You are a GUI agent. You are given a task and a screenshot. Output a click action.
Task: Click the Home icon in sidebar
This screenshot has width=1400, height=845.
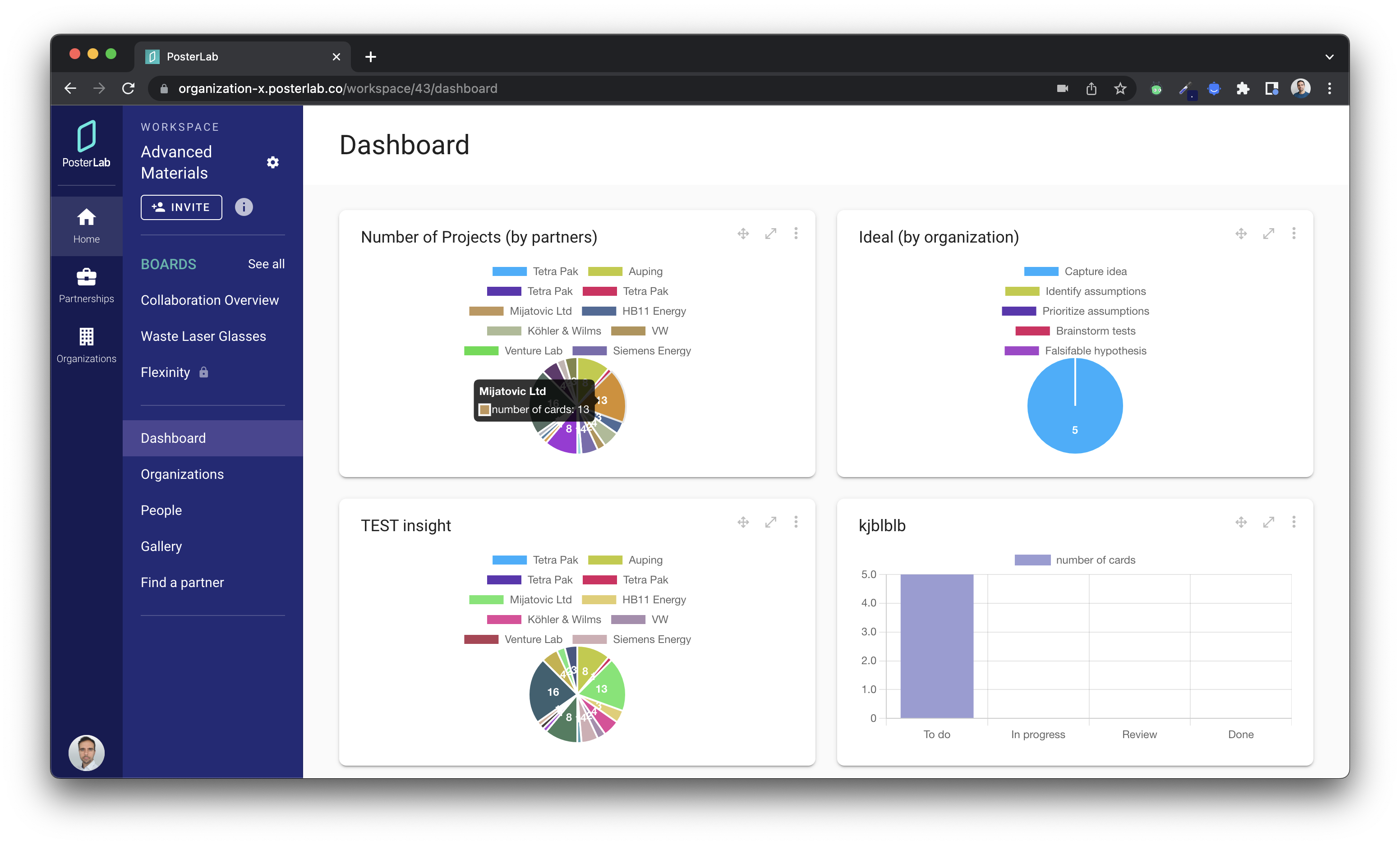(86, 217)
